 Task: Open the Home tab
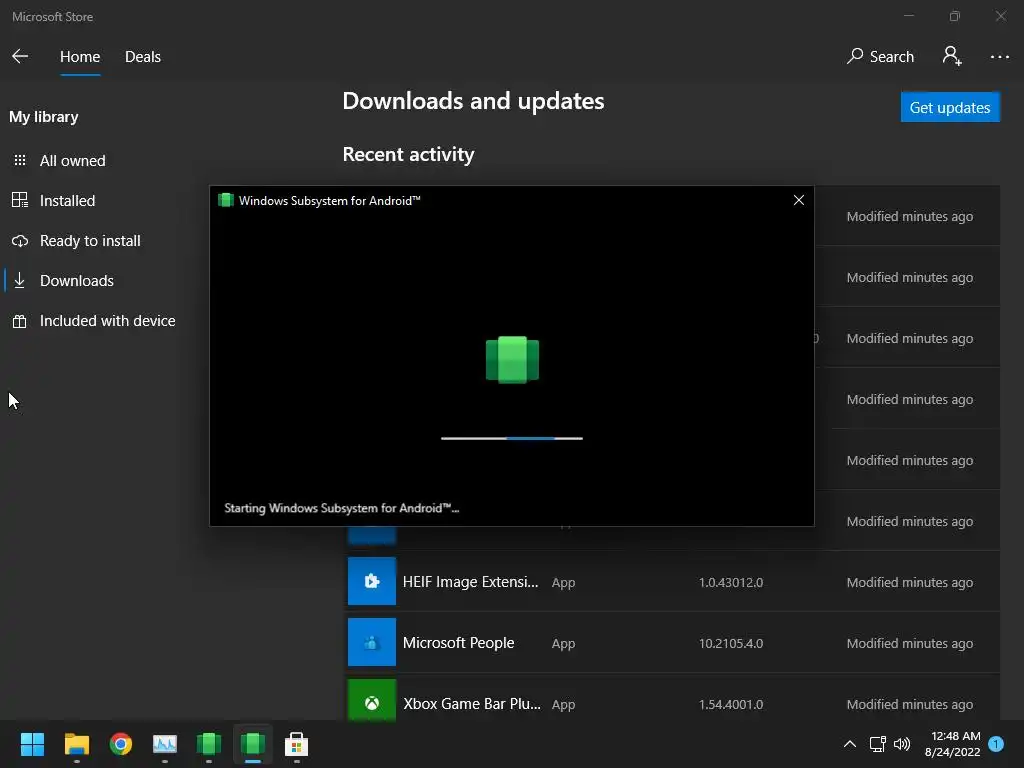coord(80,57)
